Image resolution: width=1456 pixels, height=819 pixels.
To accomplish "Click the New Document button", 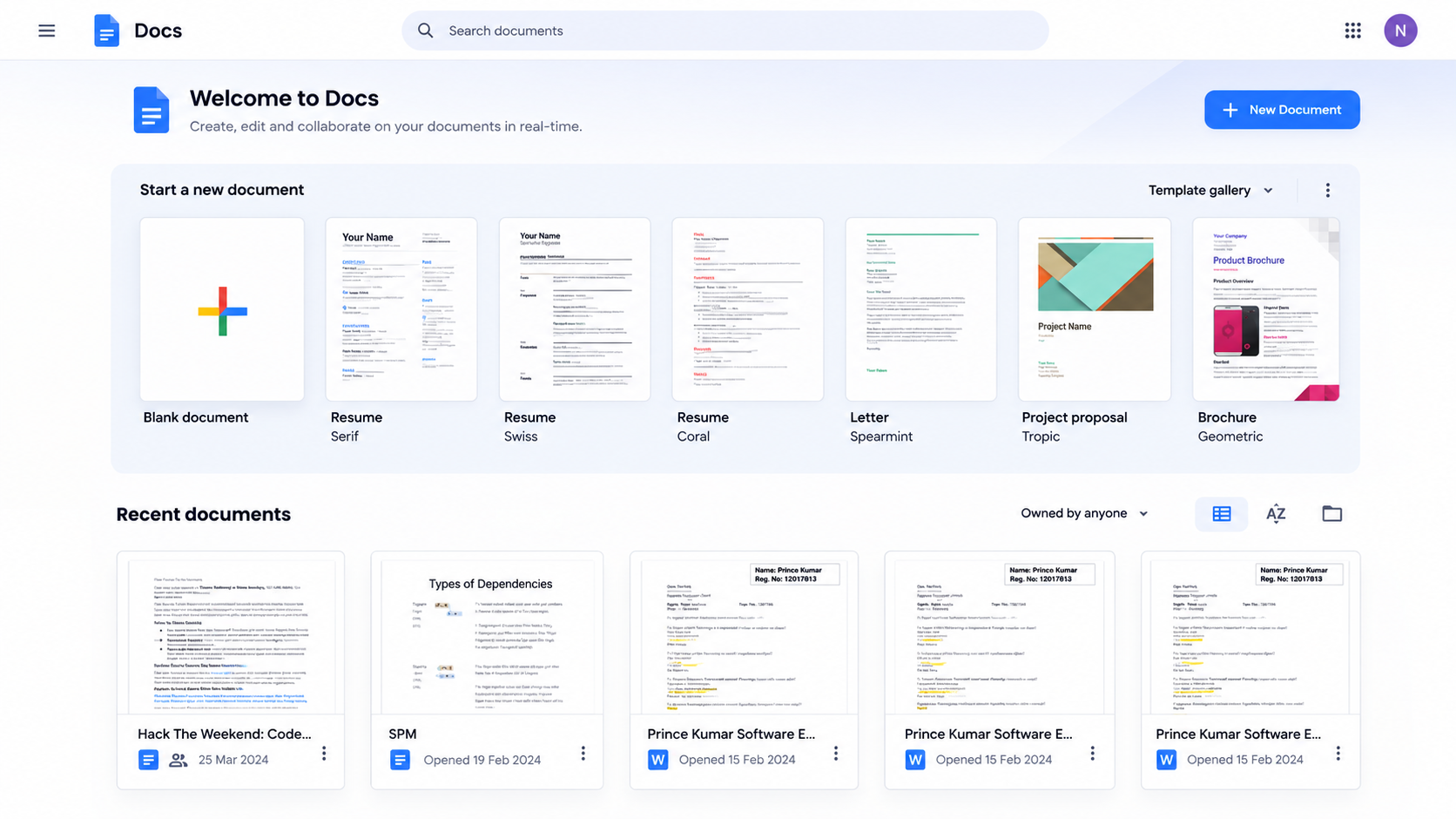I will [1282, 110].
